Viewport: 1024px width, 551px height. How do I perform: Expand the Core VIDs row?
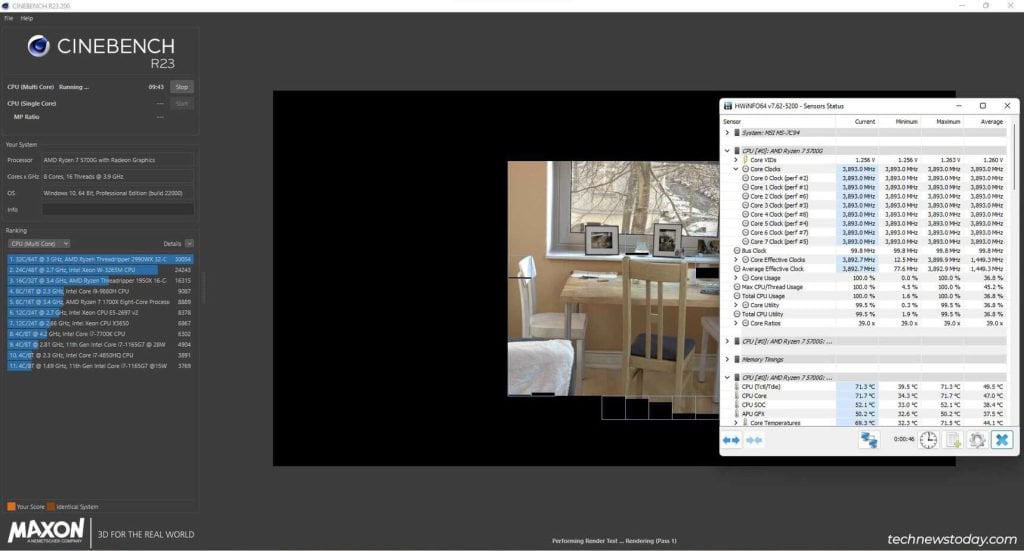pos(736,160)
